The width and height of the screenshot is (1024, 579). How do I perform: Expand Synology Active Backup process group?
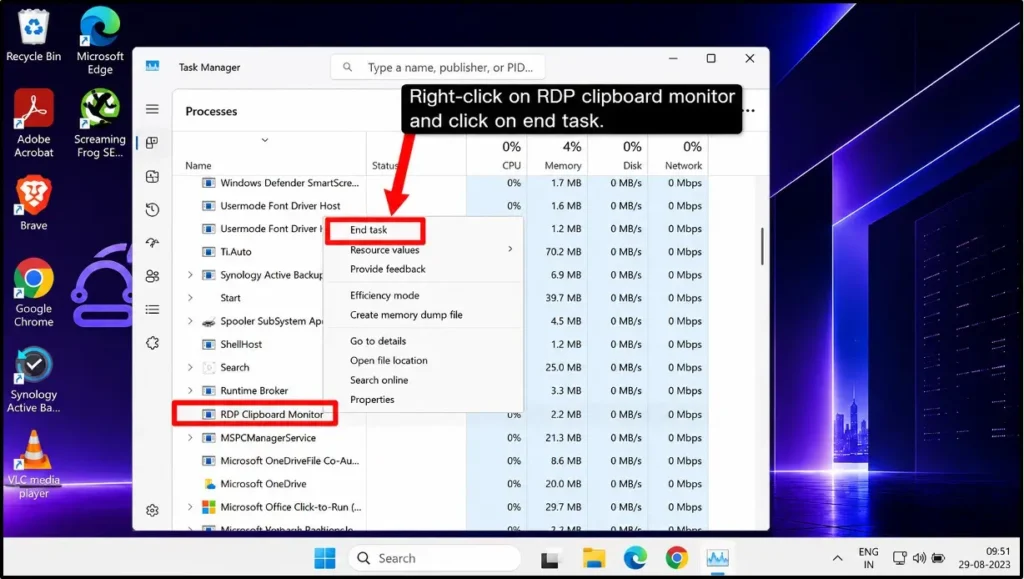click(190, 275)
